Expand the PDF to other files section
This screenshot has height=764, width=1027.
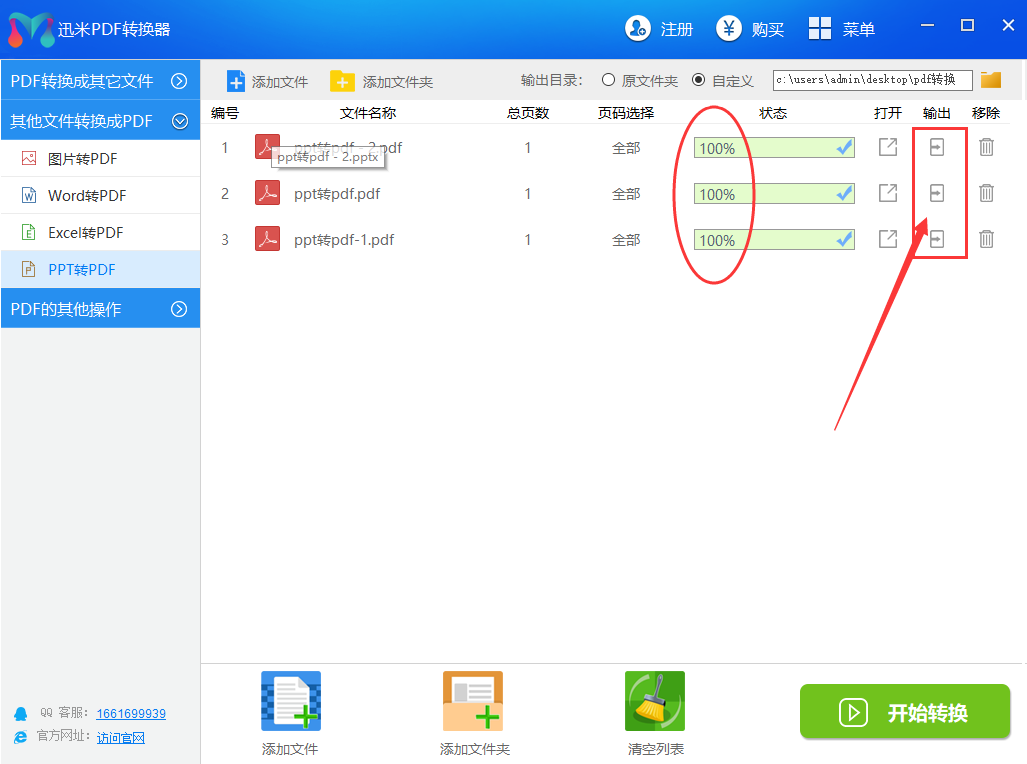[x=180, y=81]
